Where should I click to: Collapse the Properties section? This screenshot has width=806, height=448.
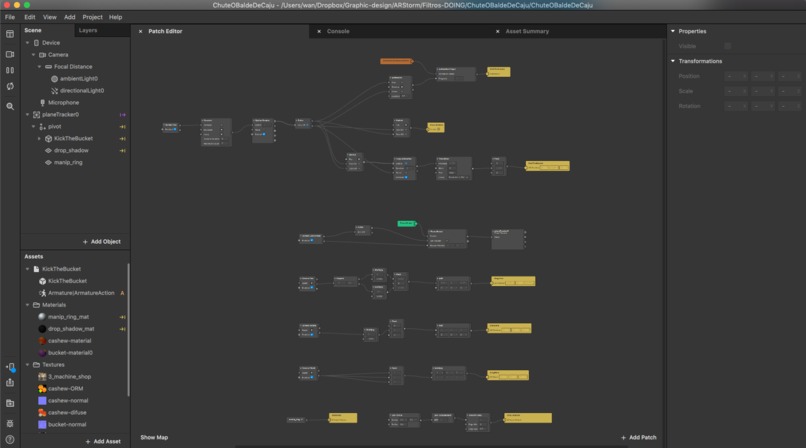click(672, 31)
